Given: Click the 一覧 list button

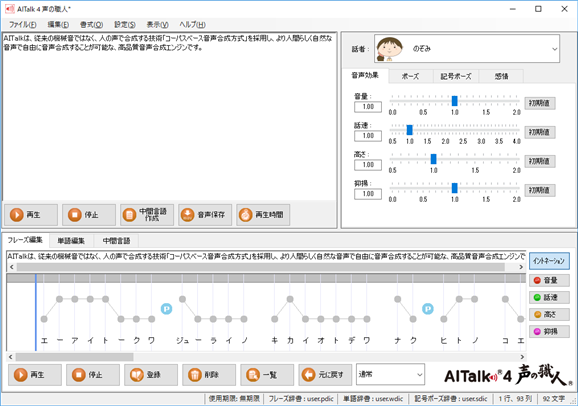Looking at the screenshot, I should pyautogui.click(x=267, y=375).
